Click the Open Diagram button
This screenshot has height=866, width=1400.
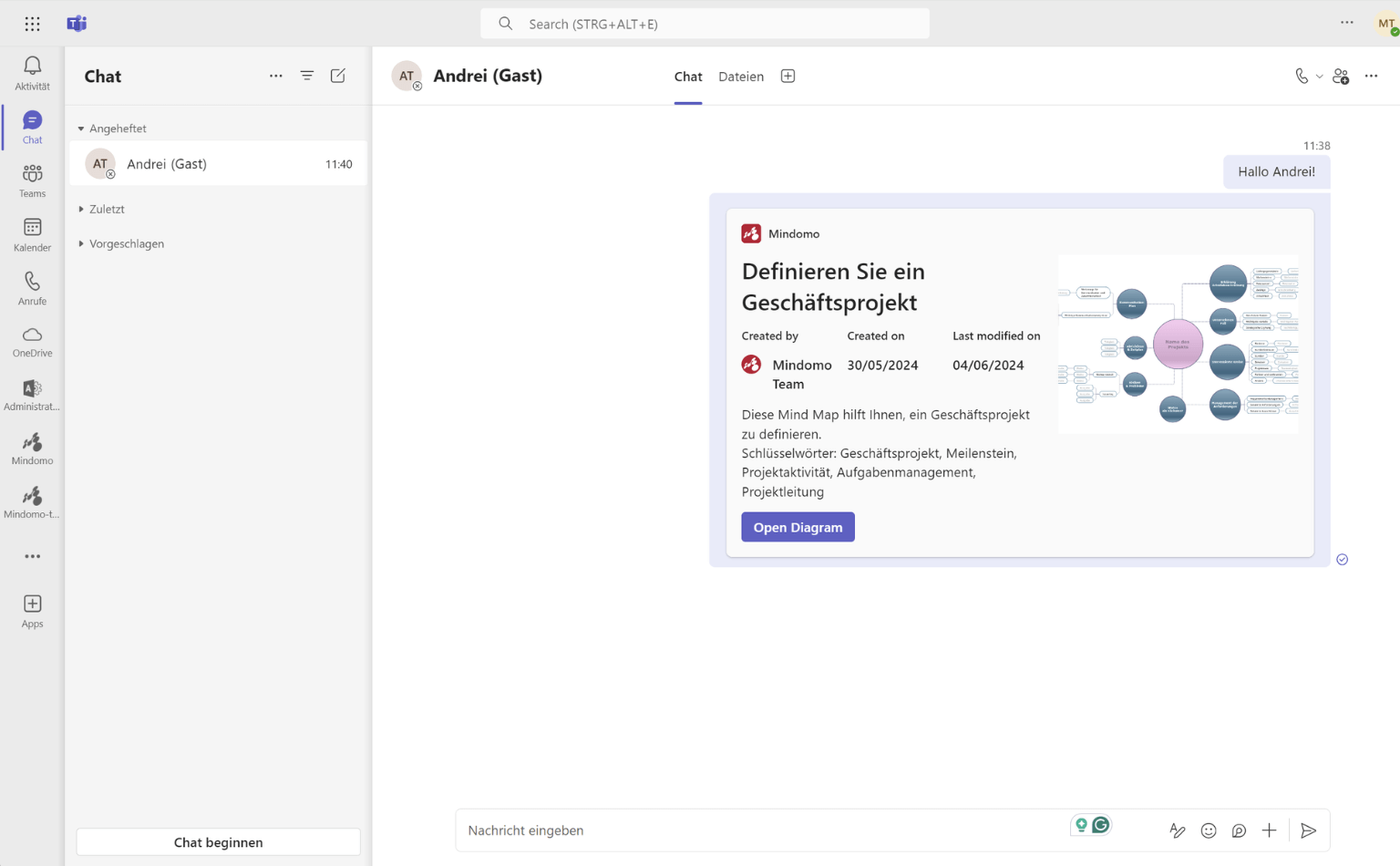[798, 527]
